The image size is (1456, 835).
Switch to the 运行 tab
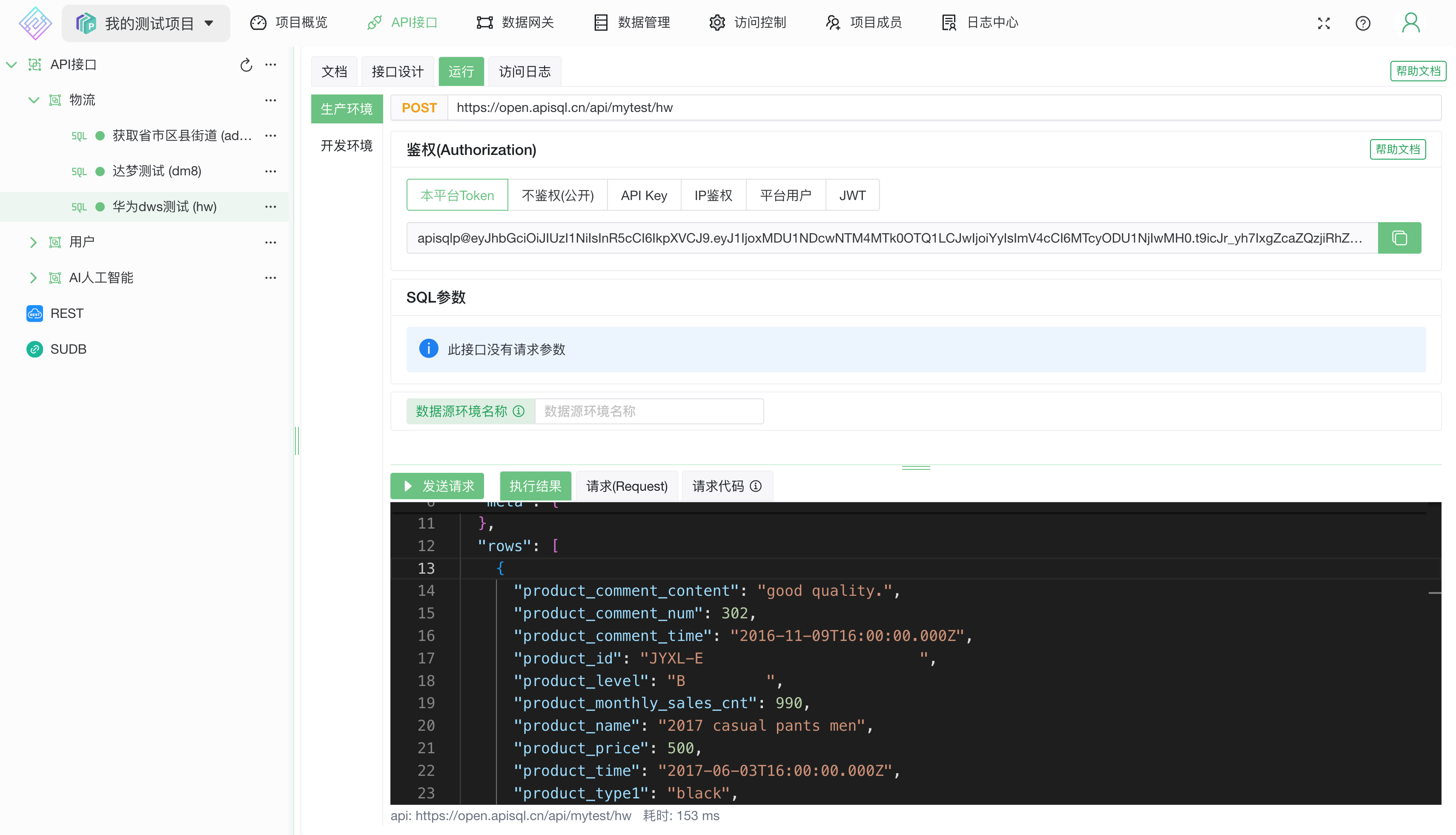click(x=461, y=71)
